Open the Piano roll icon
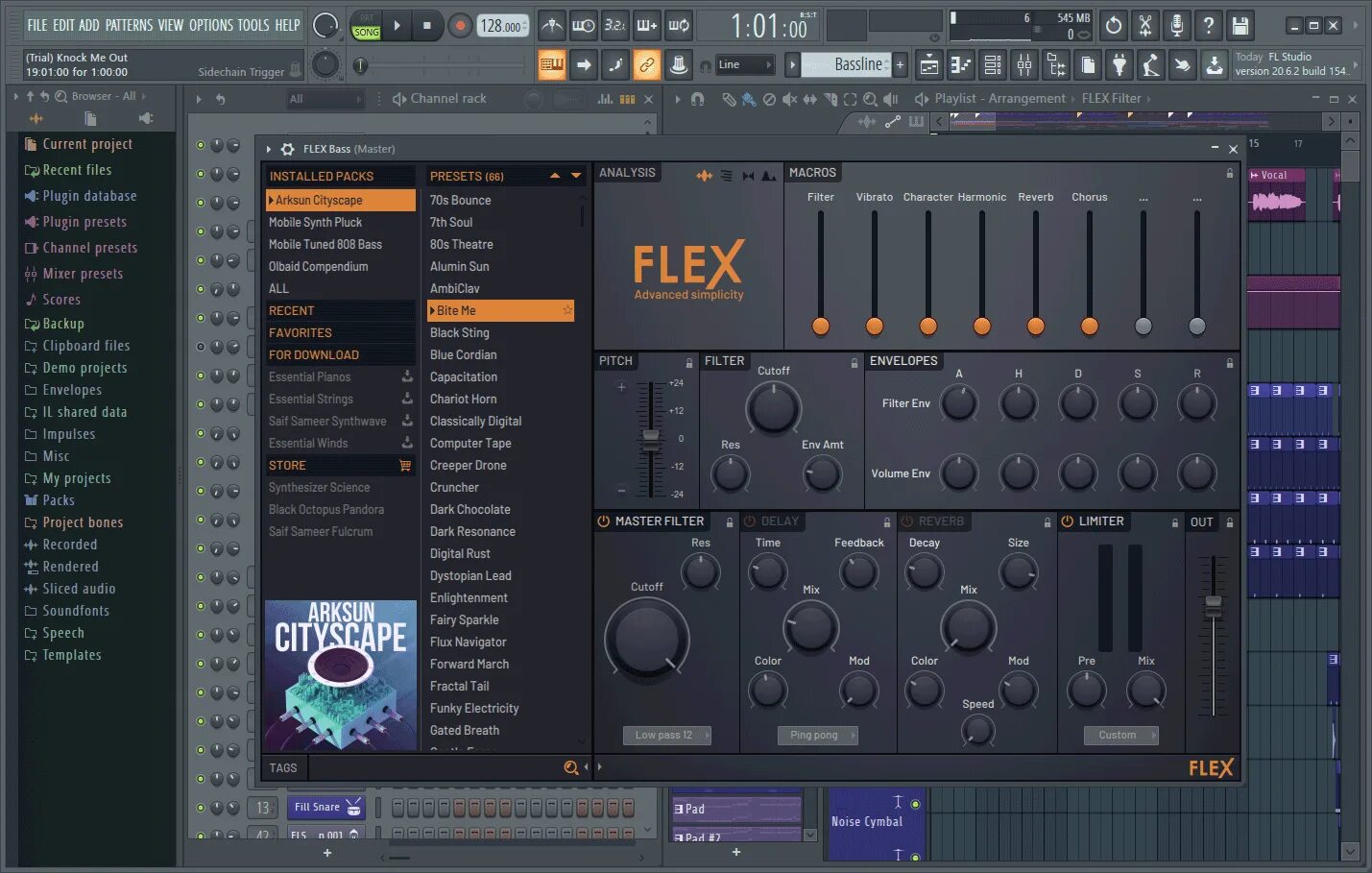 pos(960,65)
